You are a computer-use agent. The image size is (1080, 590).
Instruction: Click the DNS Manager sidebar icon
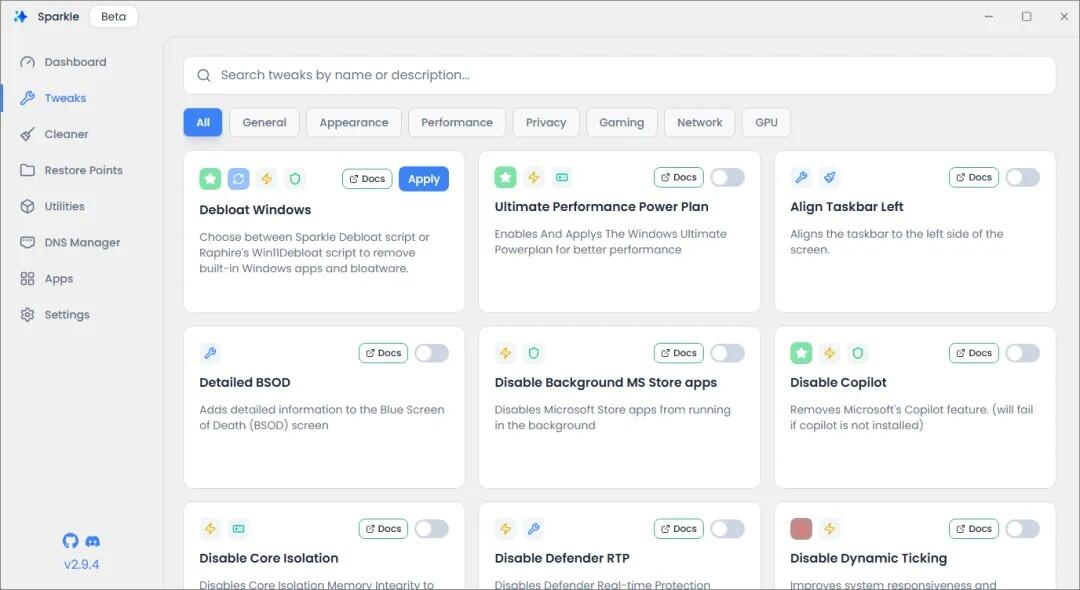(28, 242)
